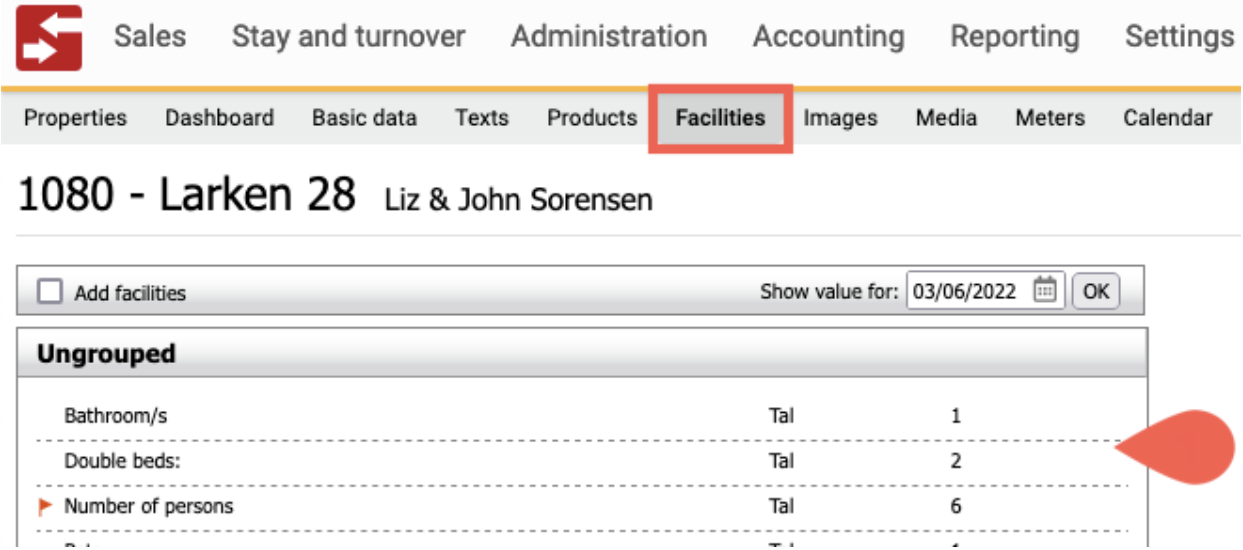Go to the Basic data tab
This screenshot has width=1243, height=550.
(364, 118)
